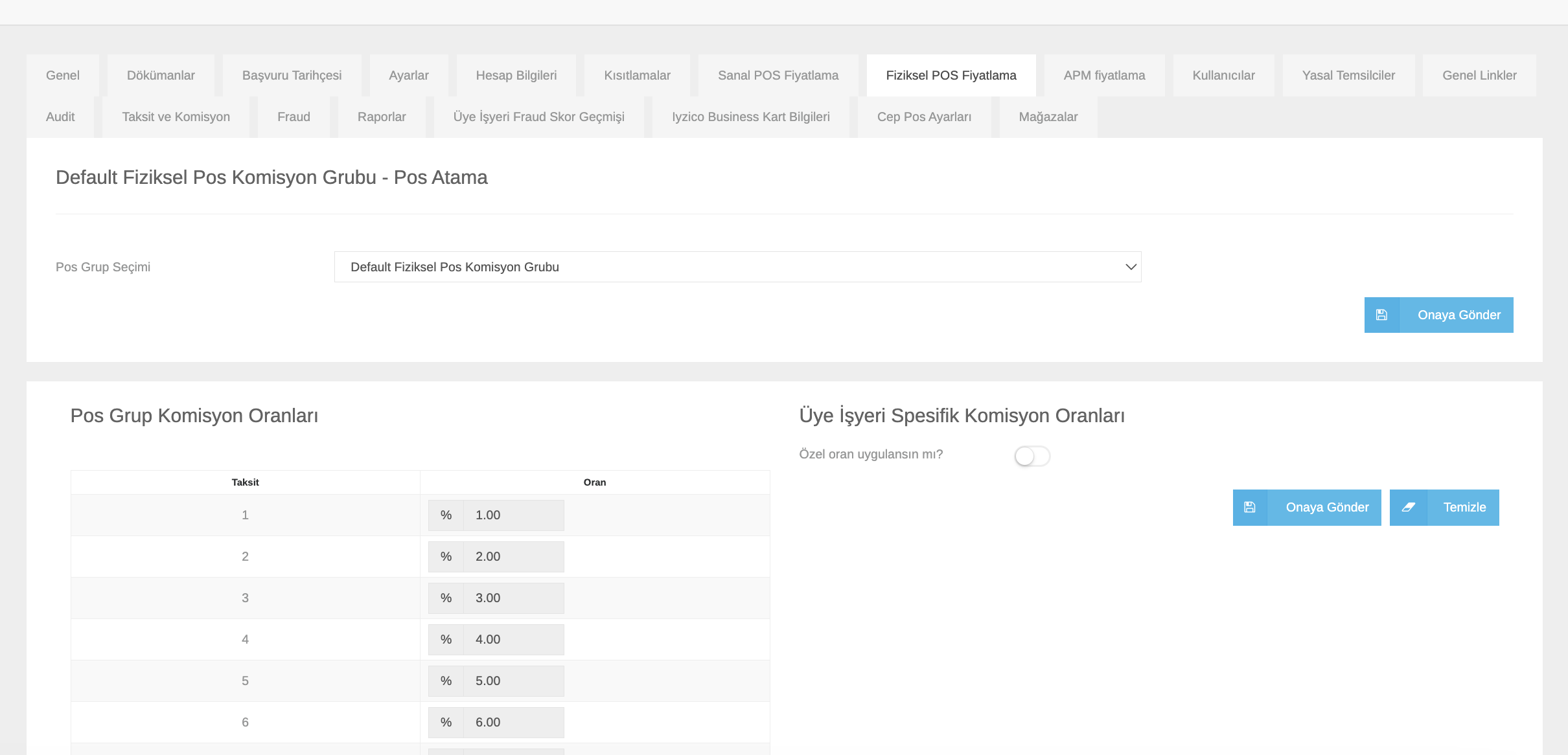This screenshot has height=755, width=1568.
Task: Open the Mağazalar tab
Action: pyautogui.click(x=1048, y=117)
